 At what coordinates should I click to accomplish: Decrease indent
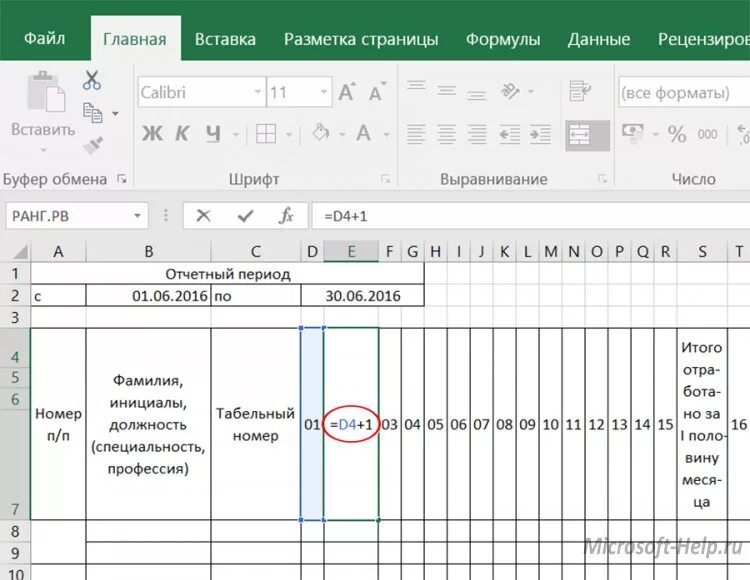pyautogui.click(x=510, y=134)
